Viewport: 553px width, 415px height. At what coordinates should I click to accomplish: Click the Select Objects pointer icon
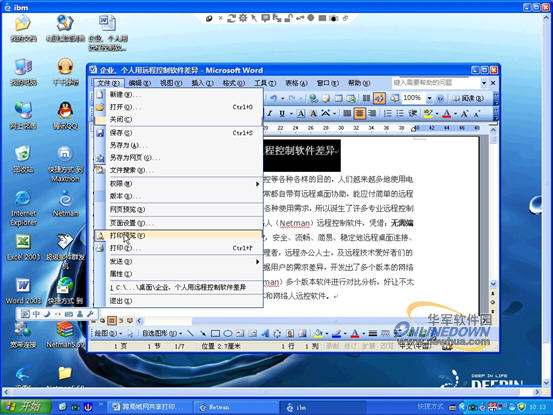point(130,333)
